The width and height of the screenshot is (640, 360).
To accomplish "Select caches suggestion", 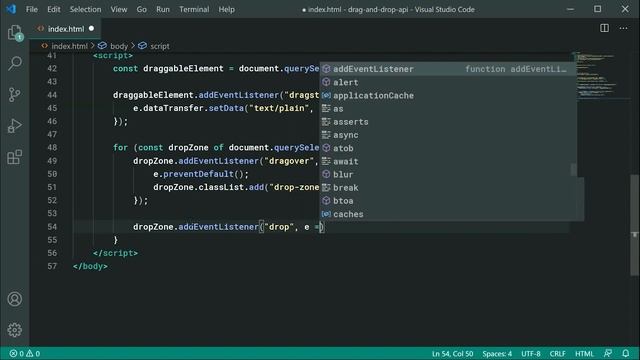I will tap(448, 214).
